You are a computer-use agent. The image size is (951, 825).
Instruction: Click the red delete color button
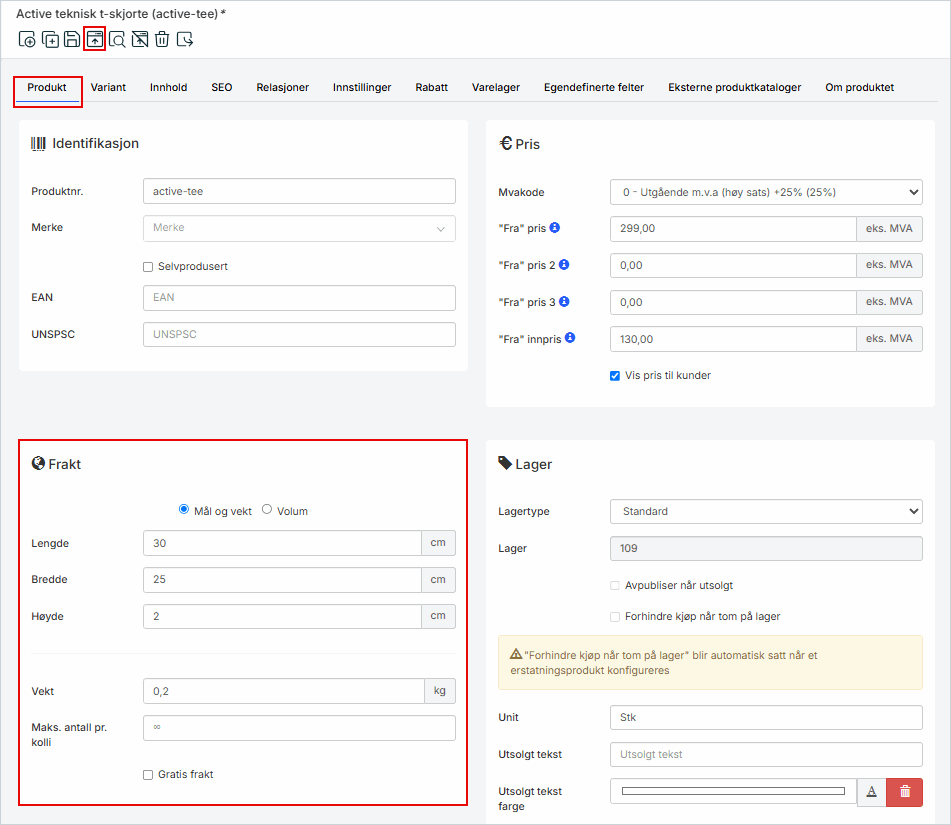904,792
